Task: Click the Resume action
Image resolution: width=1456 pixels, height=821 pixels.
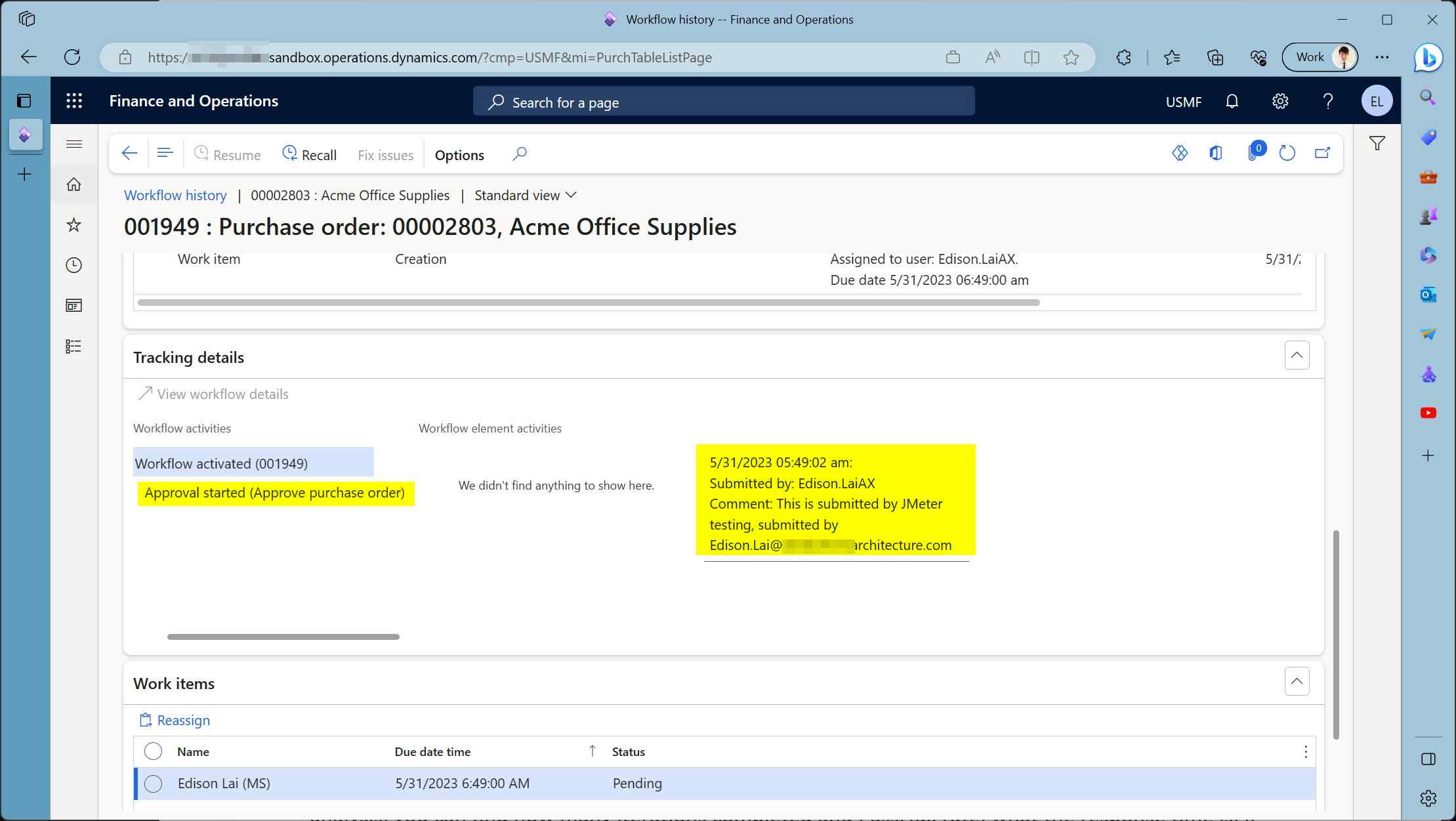Action: [x=228, y=155]
